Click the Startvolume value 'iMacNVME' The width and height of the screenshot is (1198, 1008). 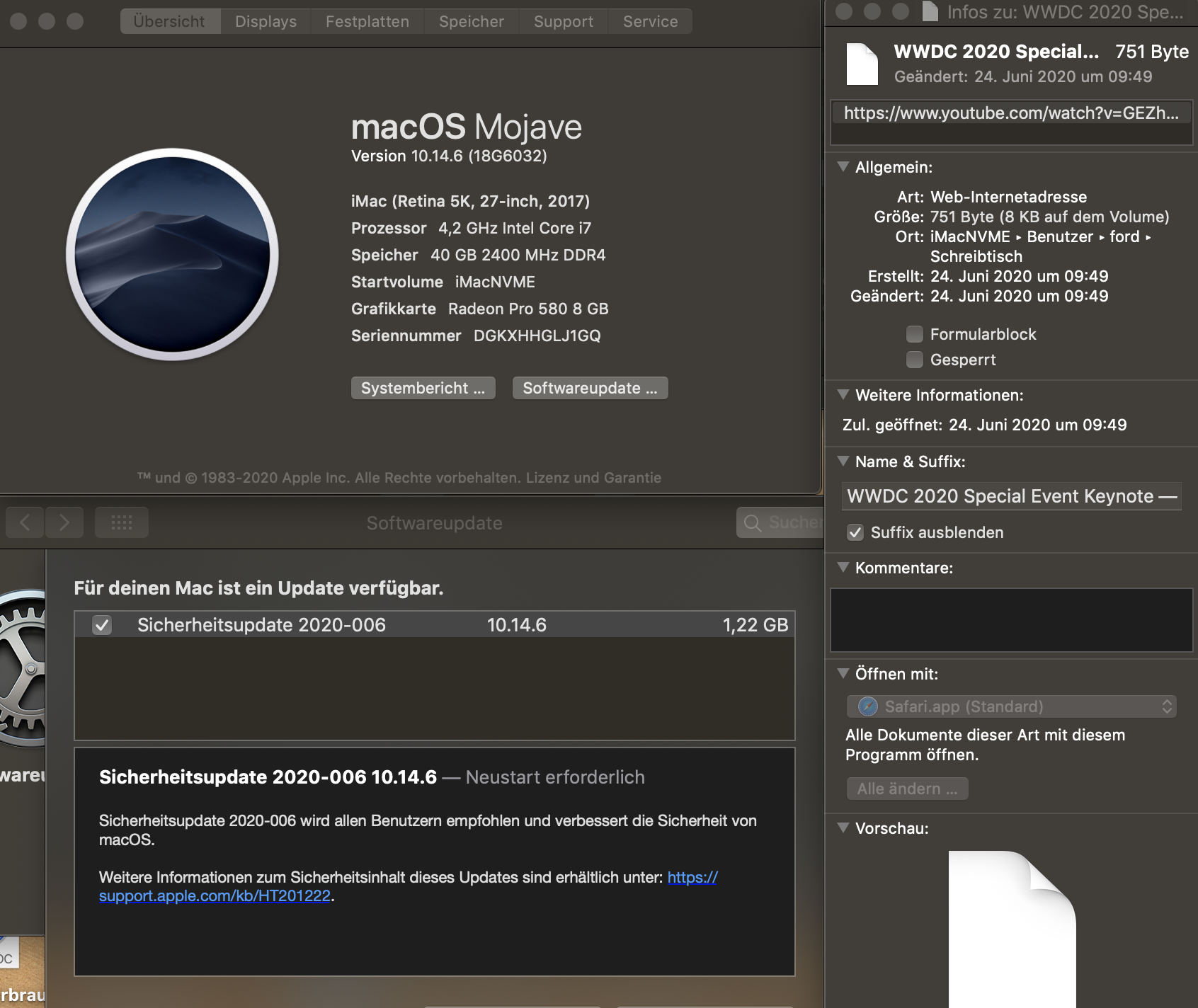pyautogui.click(x=496, y=282)
